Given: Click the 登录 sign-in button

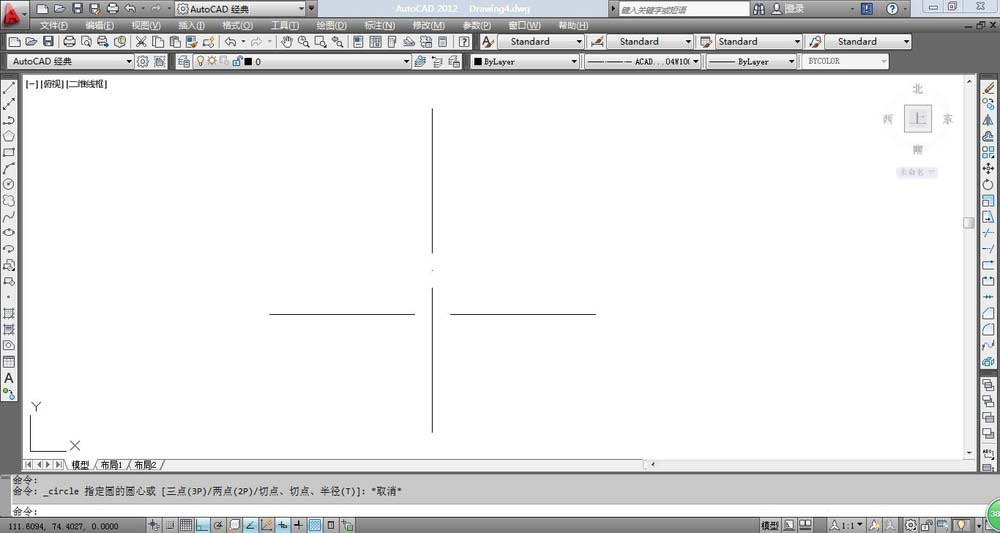Looking at the screenshot, I should (x=795, y=8).
